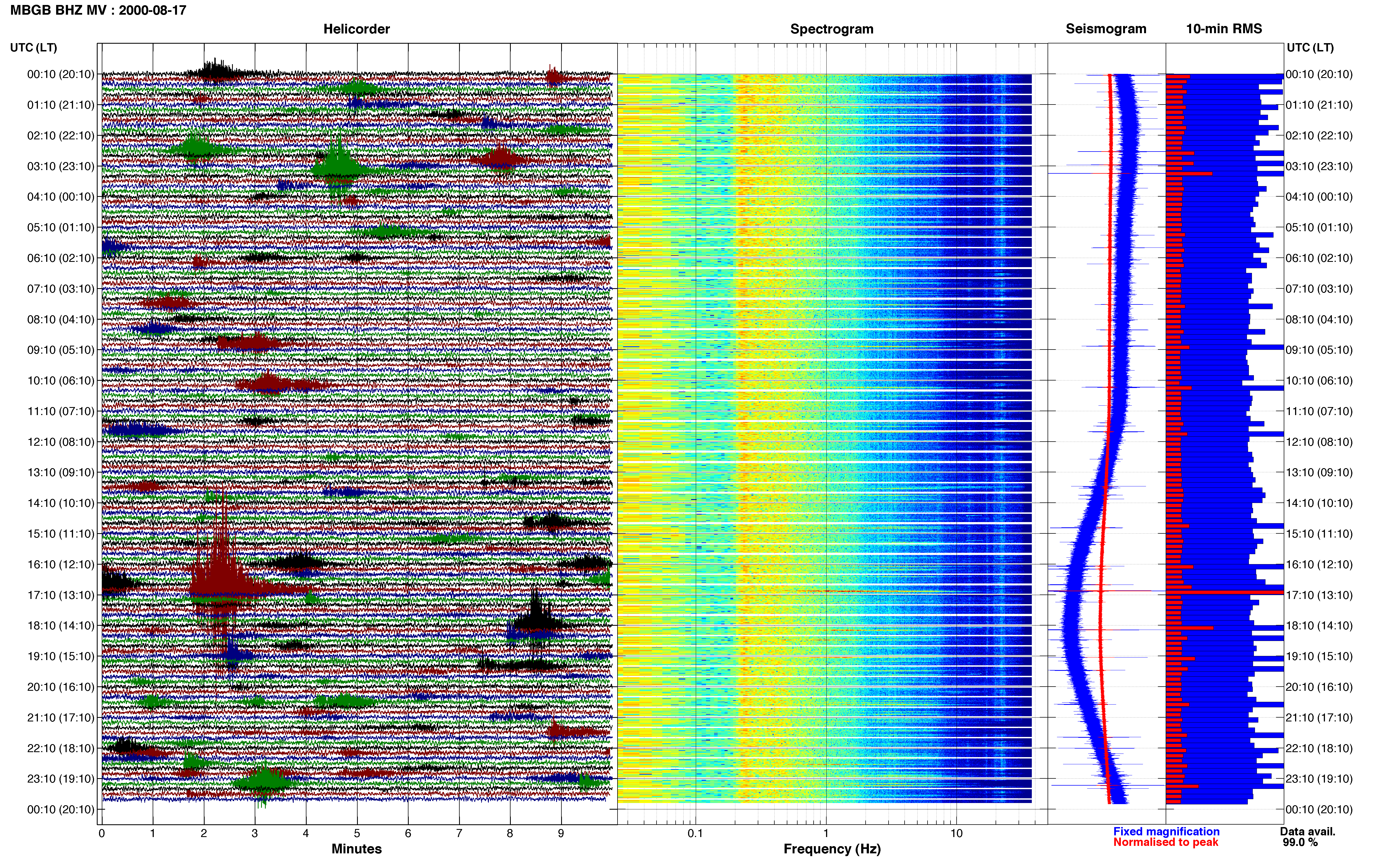This screenshot has width=1388, height=868.
Task: Click '09:10 (05:10)' on the Helicorder time axis
Action: (61, 350)
